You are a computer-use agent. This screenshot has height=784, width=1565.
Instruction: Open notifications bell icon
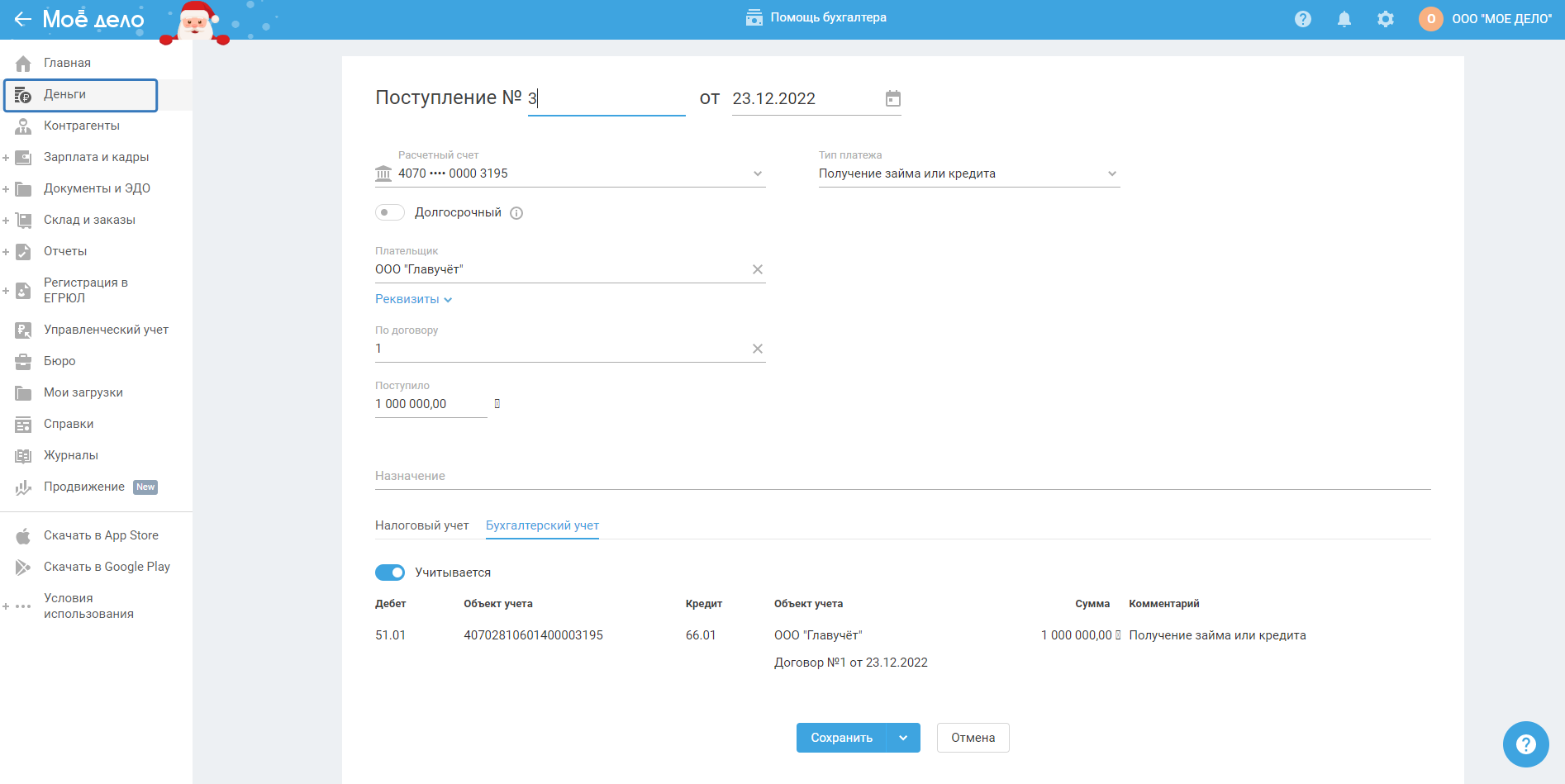[1344, 19]
